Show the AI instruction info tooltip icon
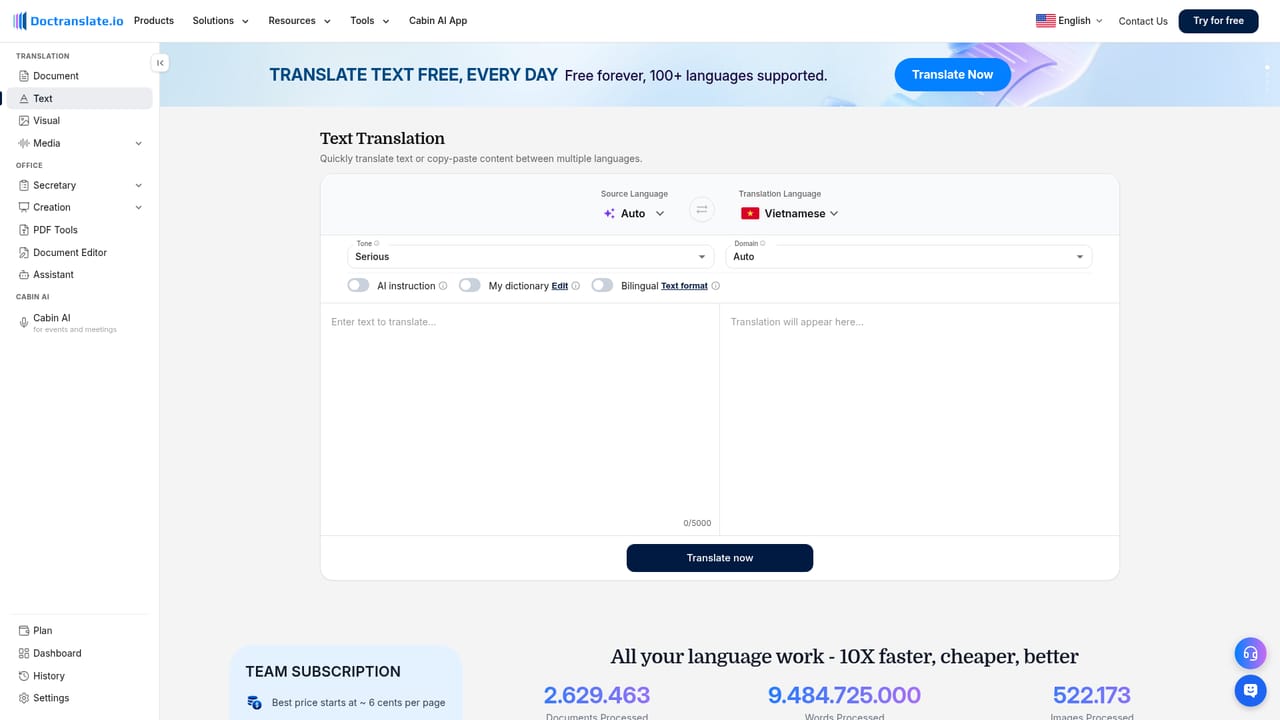Viewport: 1280px width, 720px height. (x=443, y=286)
